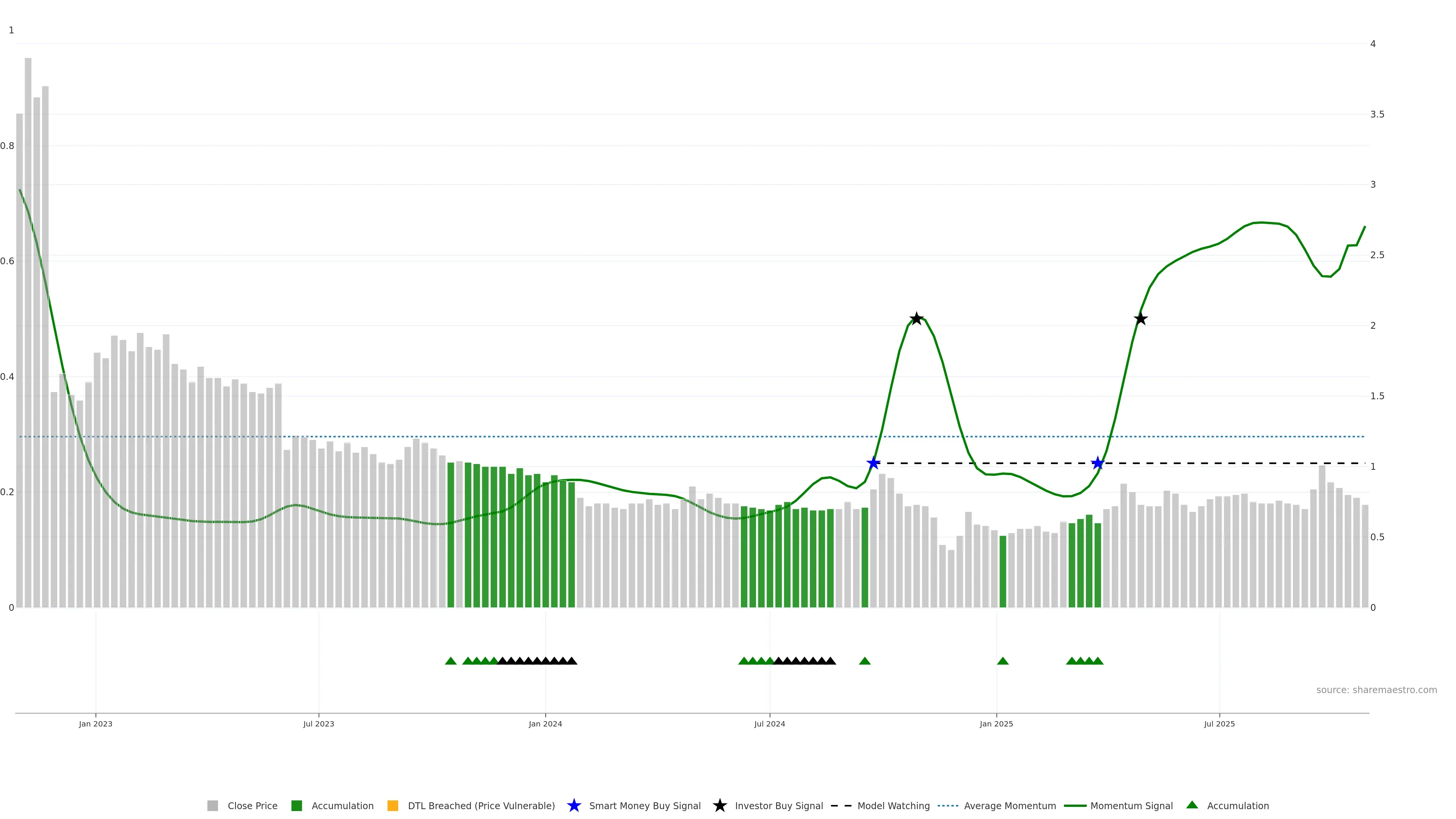This screenshot has height=819, width=1456.
Task: Click the black star Investor Buy legend icon
Action: click(x=720, y=805)
